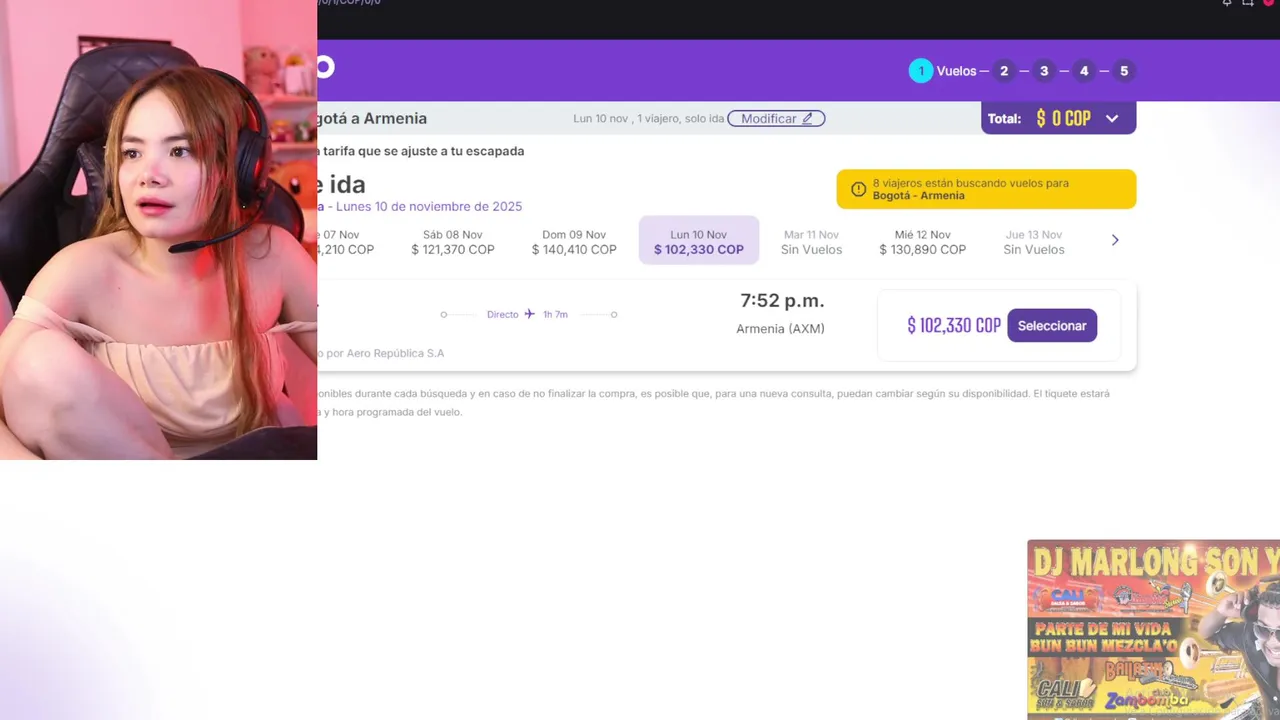The height and width of the screenshot is (720, 1280).
Task: Go to booking step 3 circle
Action: 1044,71
